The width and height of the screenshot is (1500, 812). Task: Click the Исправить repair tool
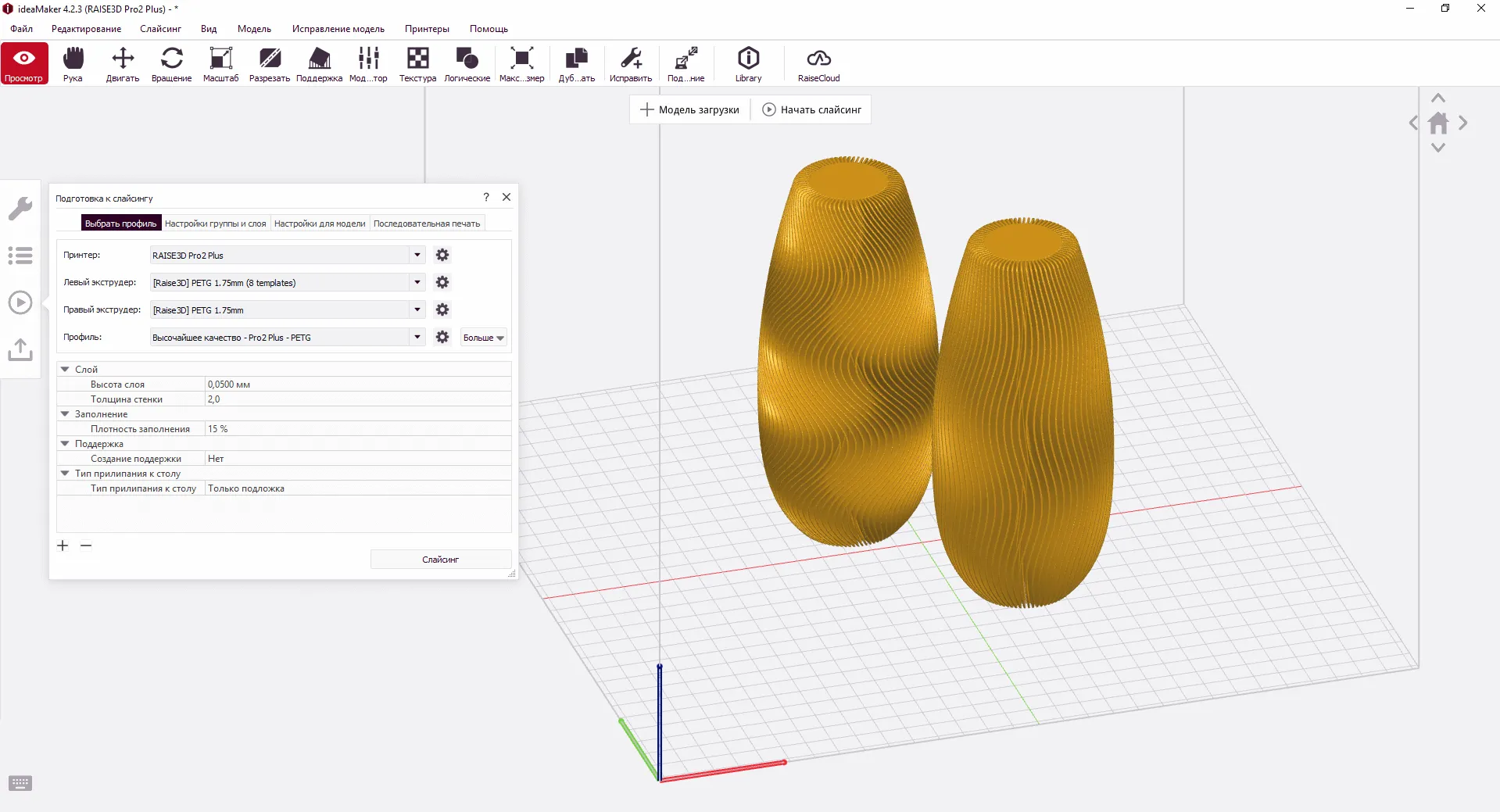(x=631, y=63)
